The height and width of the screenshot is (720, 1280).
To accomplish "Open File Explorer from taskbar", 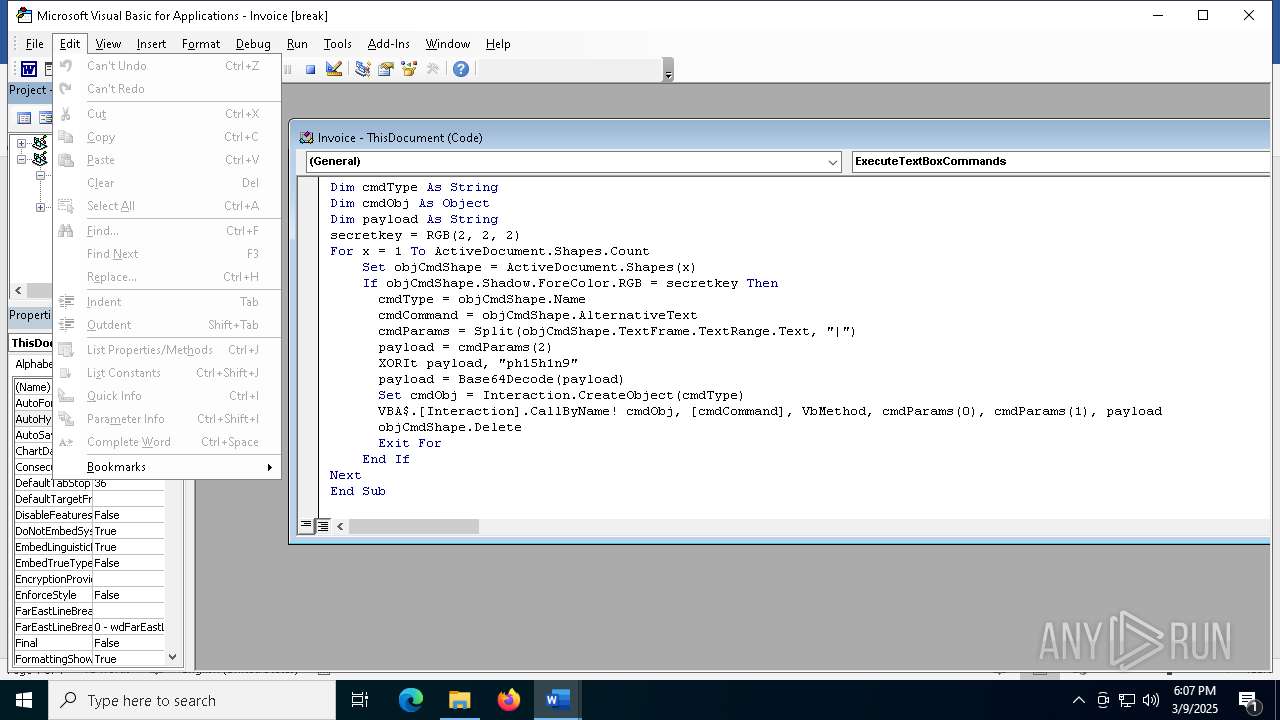I will 459,700.
